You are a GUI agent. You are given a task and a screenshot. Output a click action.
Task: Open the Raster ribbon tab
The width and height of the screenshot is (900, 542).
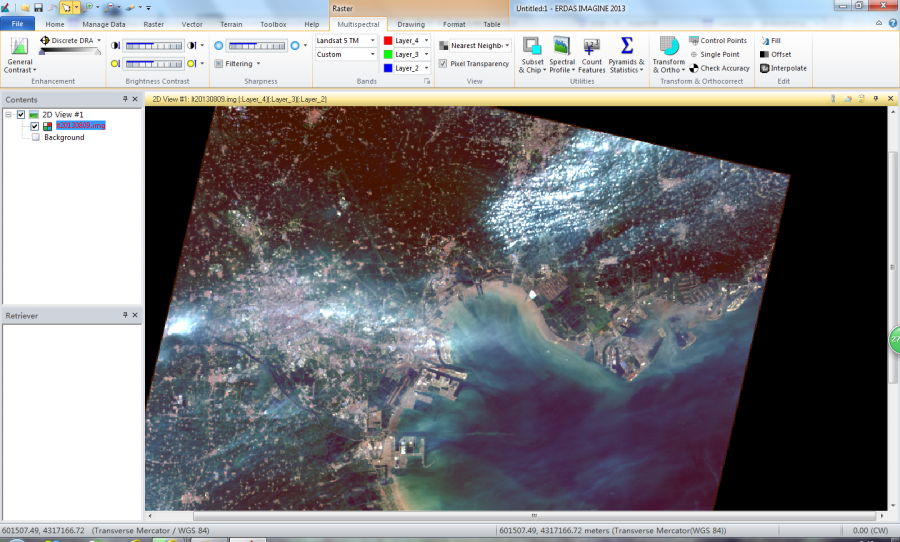point(153,24)
